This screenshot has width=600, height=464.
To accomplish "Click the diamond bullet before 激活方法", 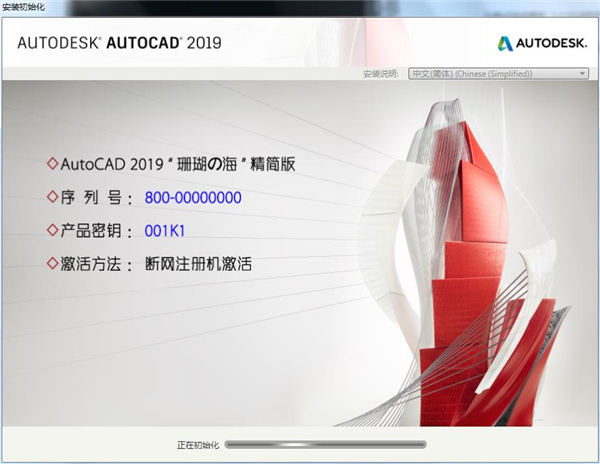I will click(x=52, y=265).
